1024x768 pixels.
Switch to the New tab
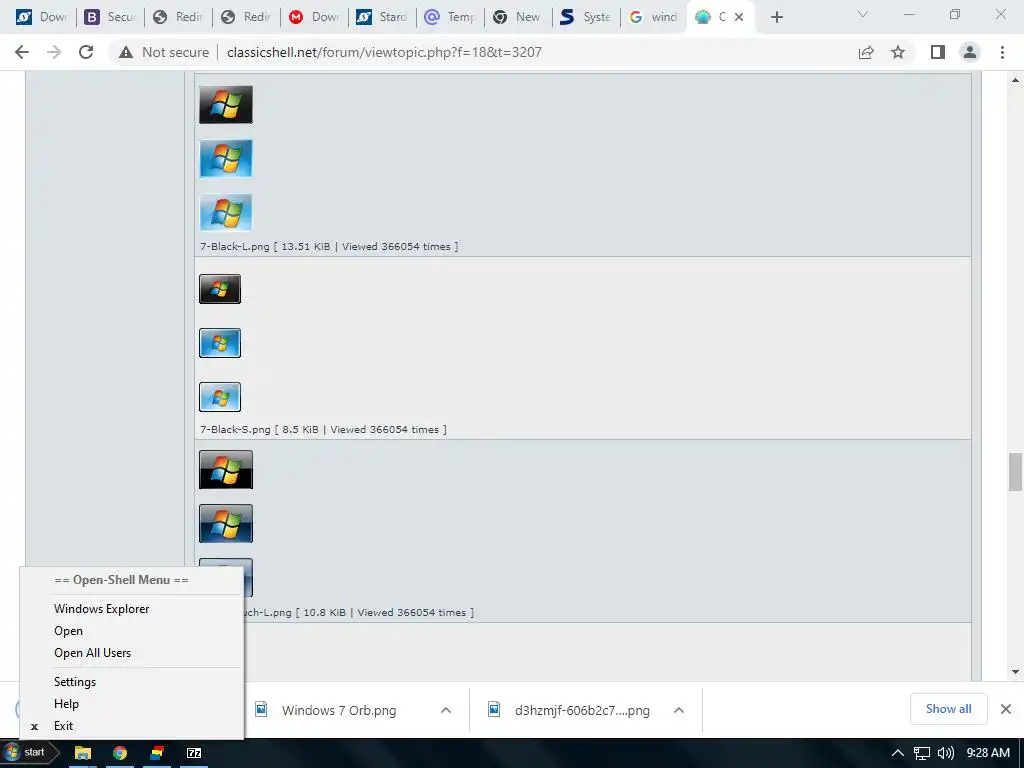pos(518,17)
